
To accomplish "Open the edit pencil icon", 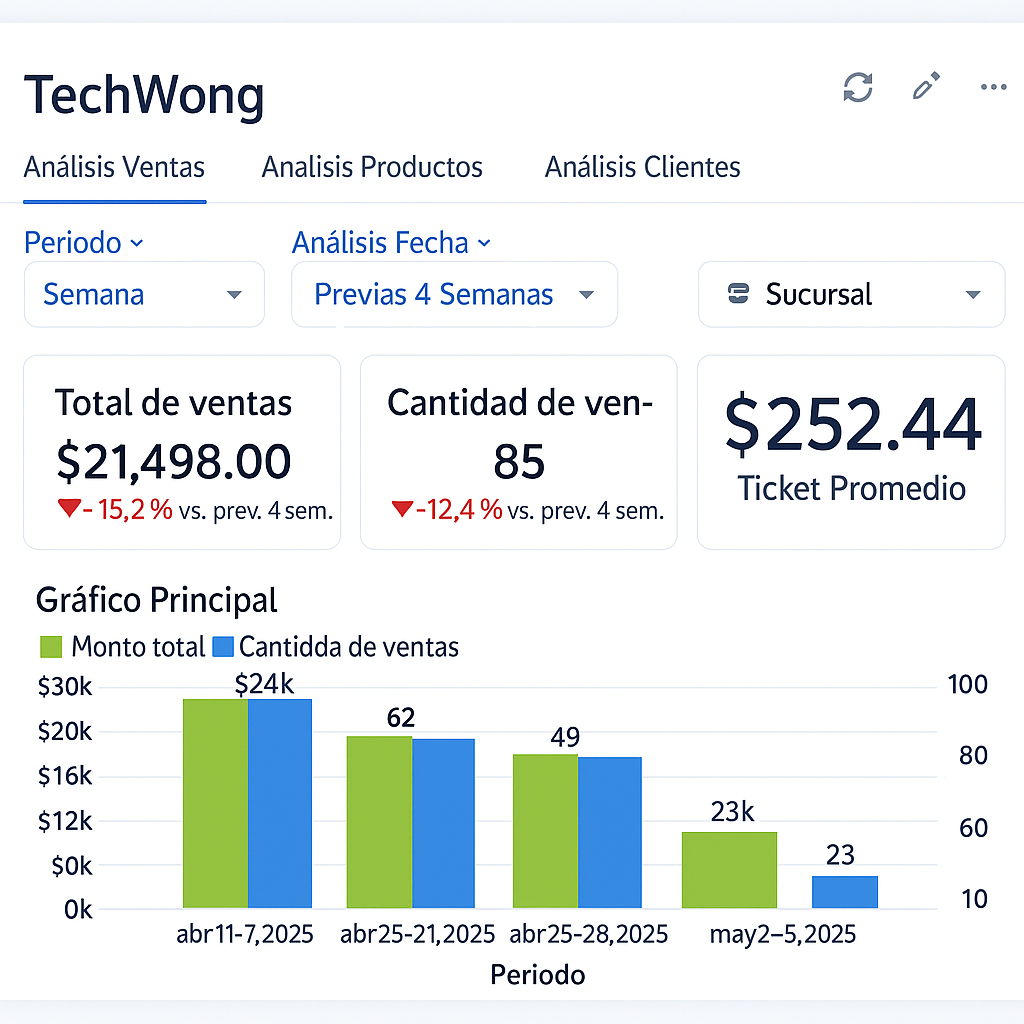I will click(x=926, y=86).
